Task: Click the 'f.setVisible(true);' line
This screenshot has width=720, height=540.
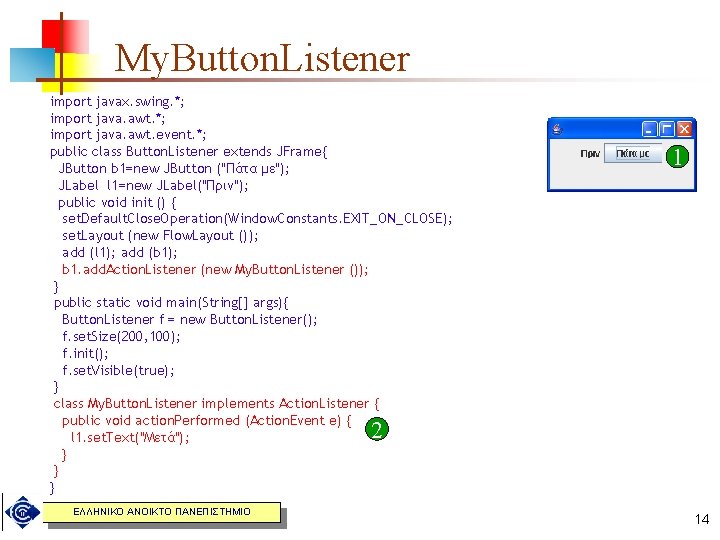Action: [118, 371]
